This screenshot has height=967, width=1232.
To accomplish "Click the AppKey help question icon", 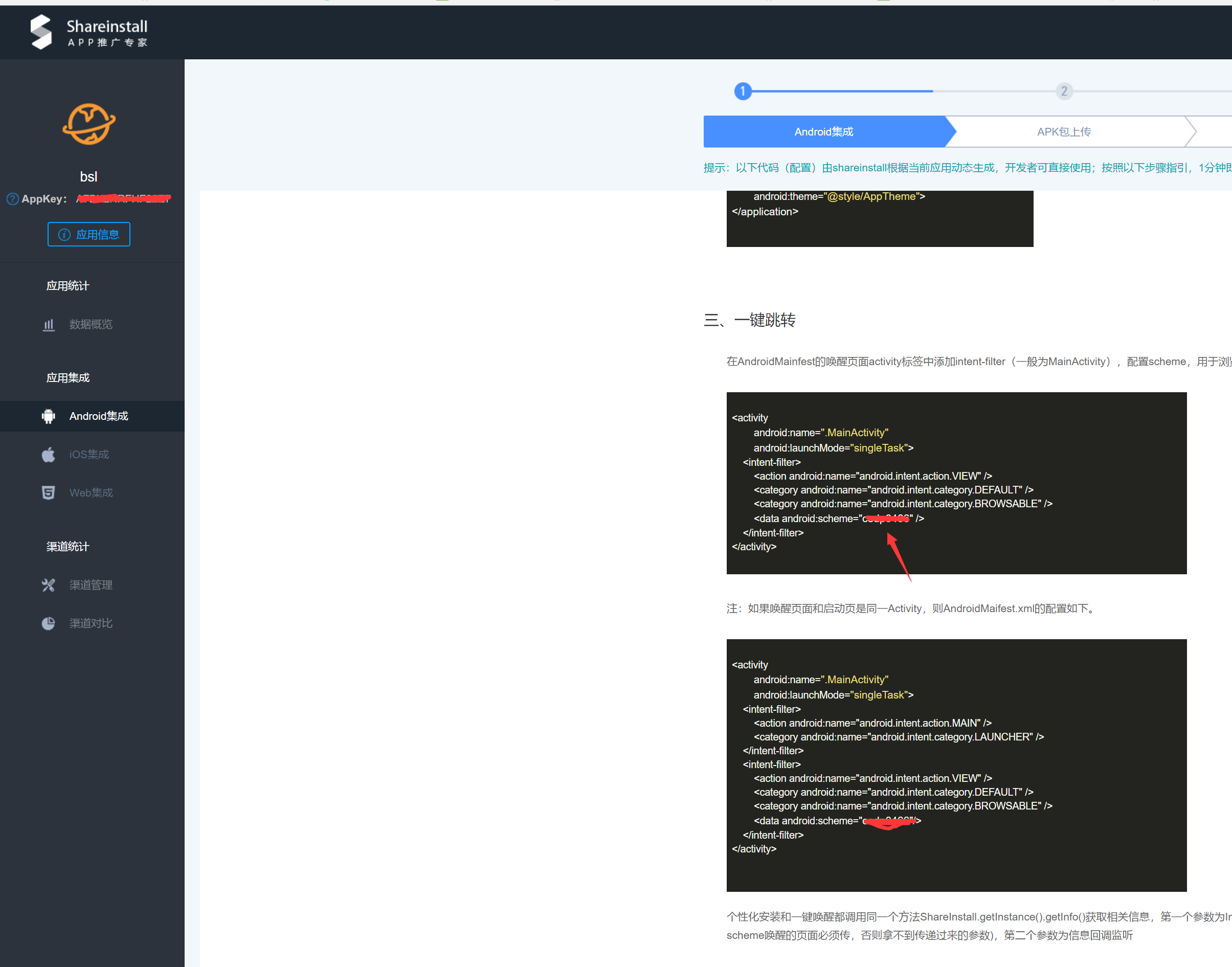I will [12, 199].
